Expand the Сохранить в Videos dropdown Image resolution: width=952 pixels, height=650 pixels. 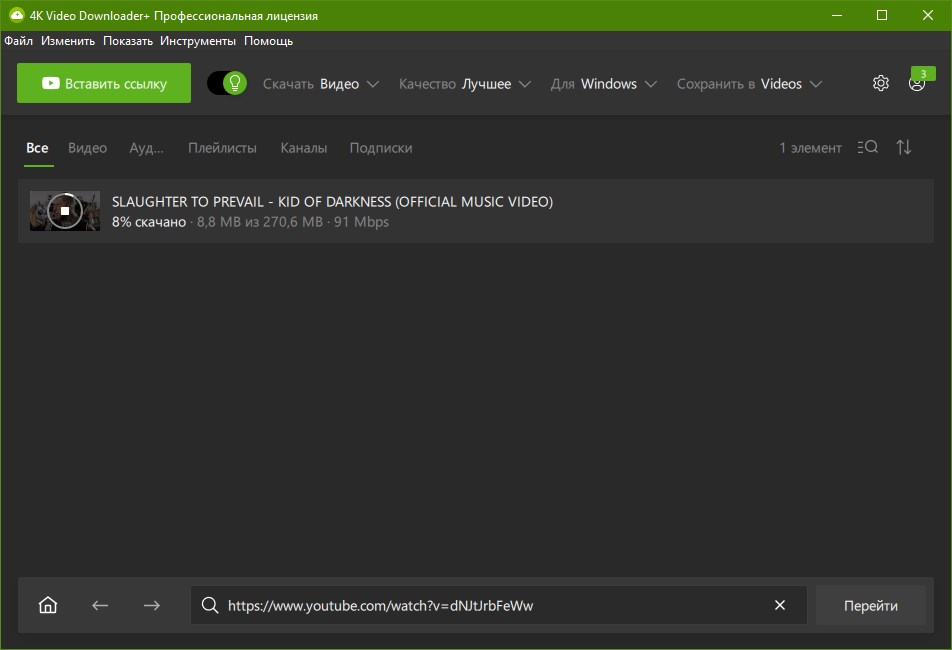pyautogui.click(x=749, y=84)
